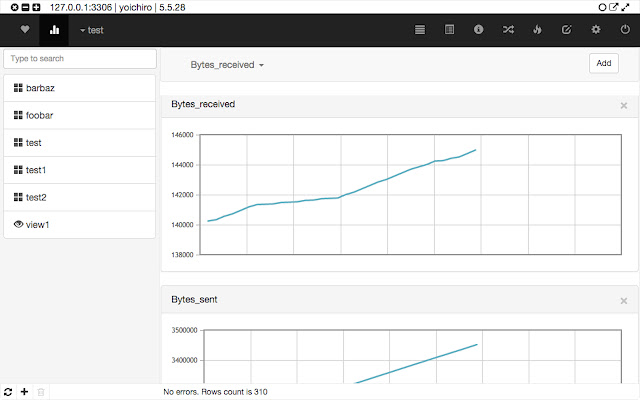The width and height of the screenshot is (640, 400).
Task: Open the table rows view icon
Action: click(420, 30)
